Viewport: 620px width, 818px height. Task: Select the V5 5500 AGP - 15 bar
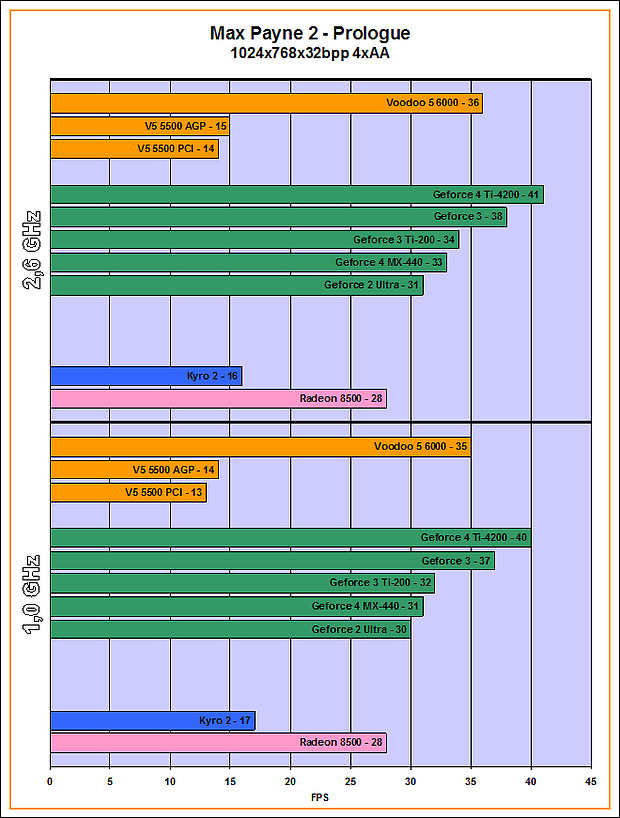click(x=140, y=126)
